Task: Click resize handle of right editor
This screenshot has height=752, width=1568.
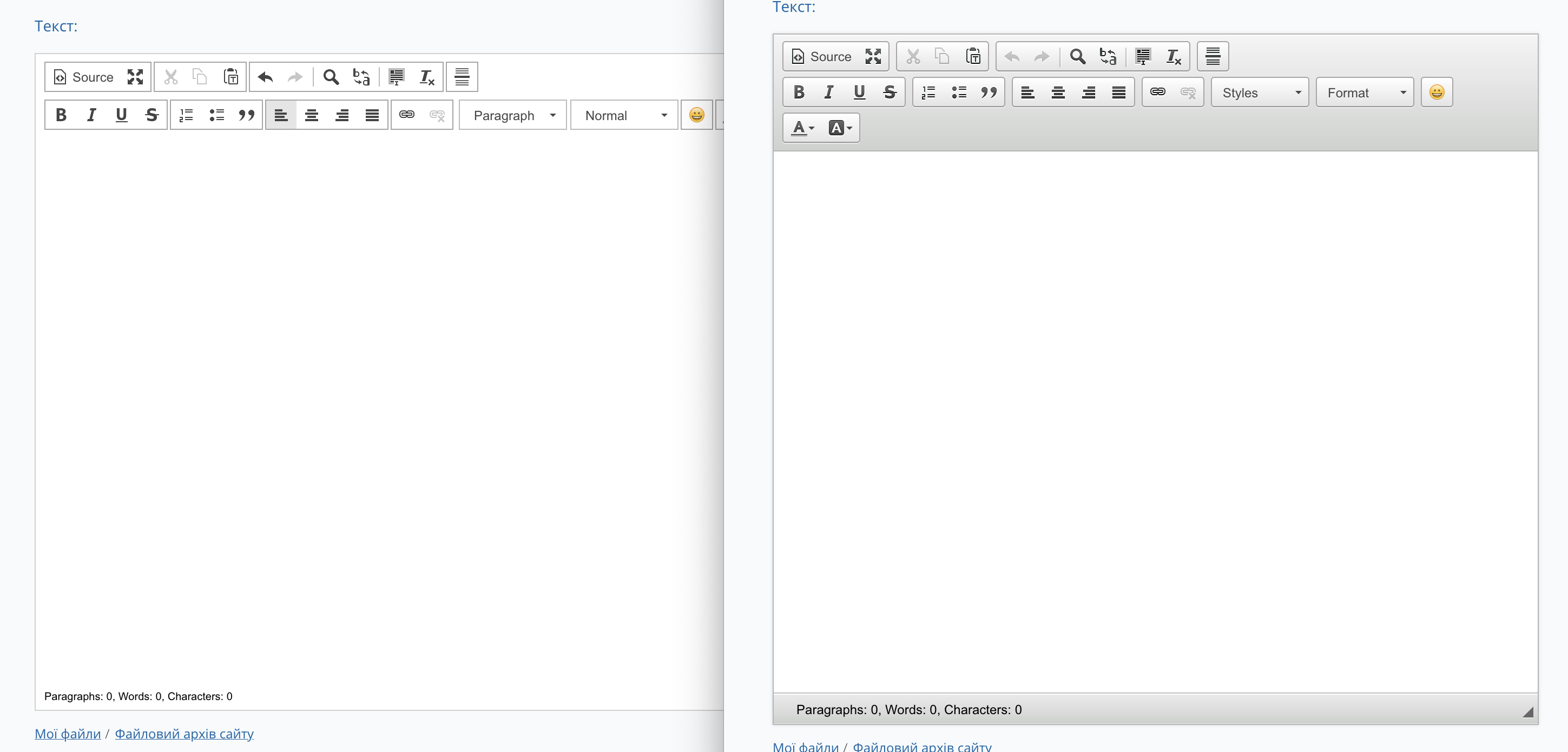Action: click(1528, 712)
